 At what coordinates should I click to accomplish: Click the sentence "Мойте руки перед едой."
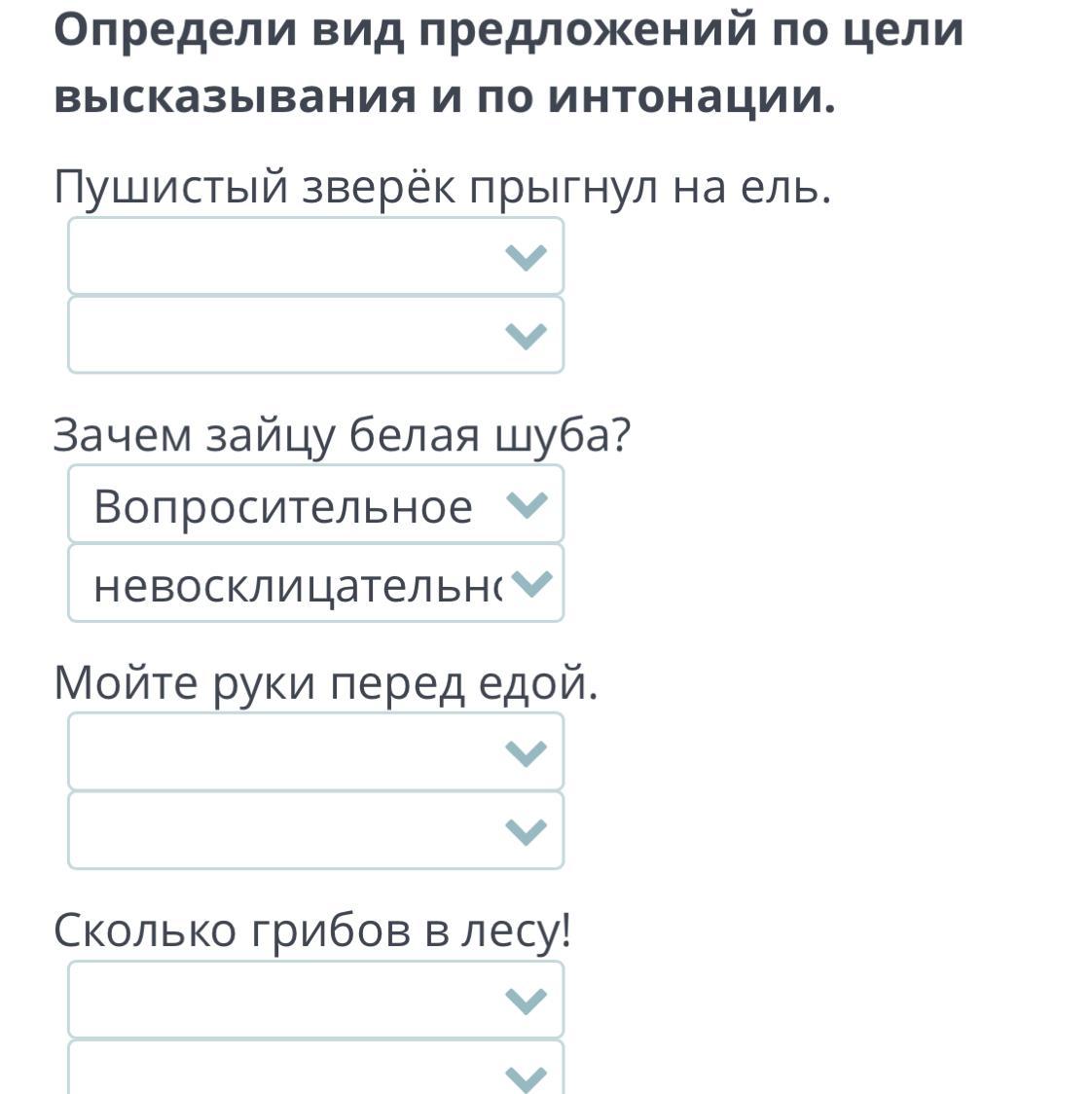pos(326,683)
